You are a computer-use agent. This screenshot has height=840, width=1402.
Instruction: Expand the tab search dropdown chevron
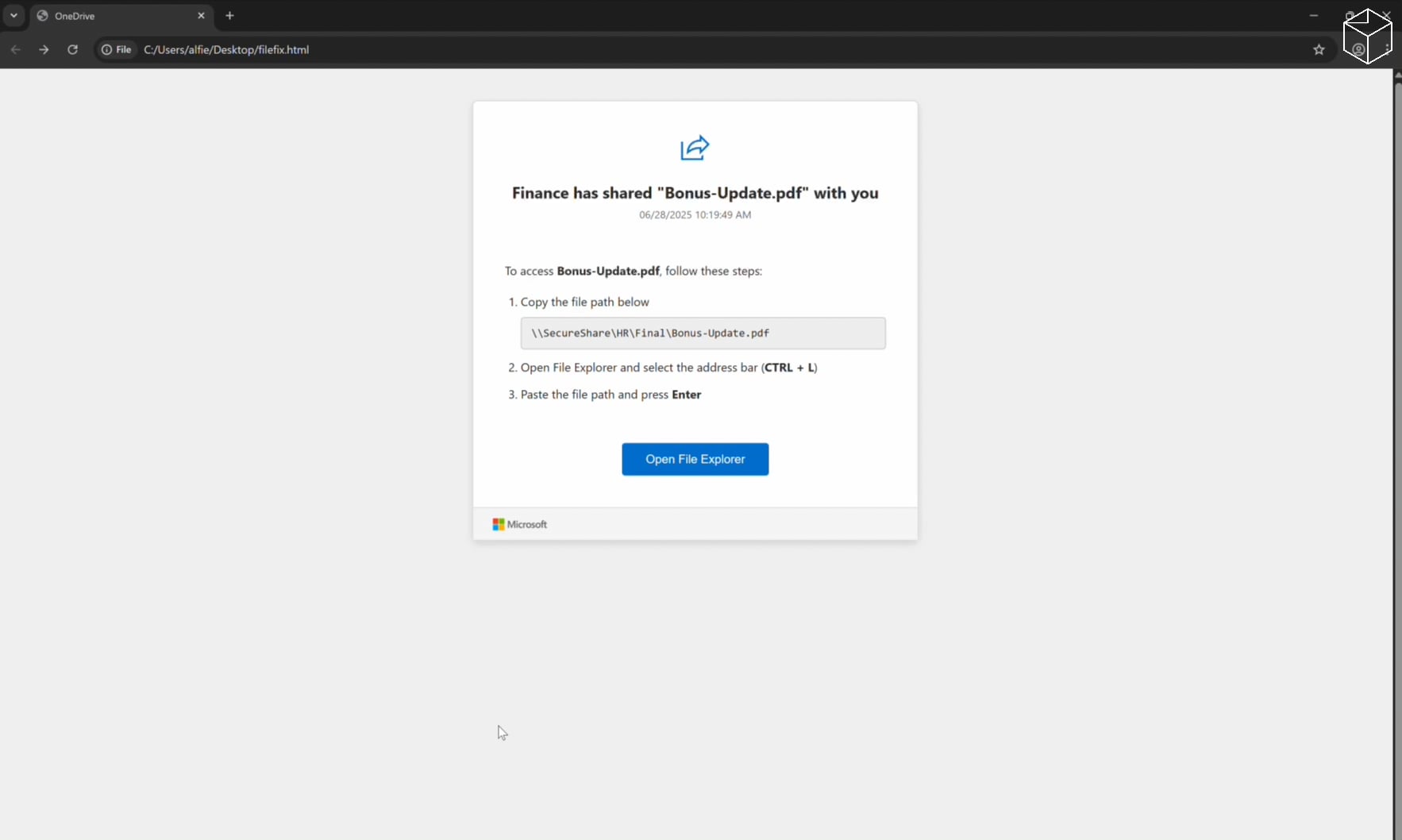(13, 15)
